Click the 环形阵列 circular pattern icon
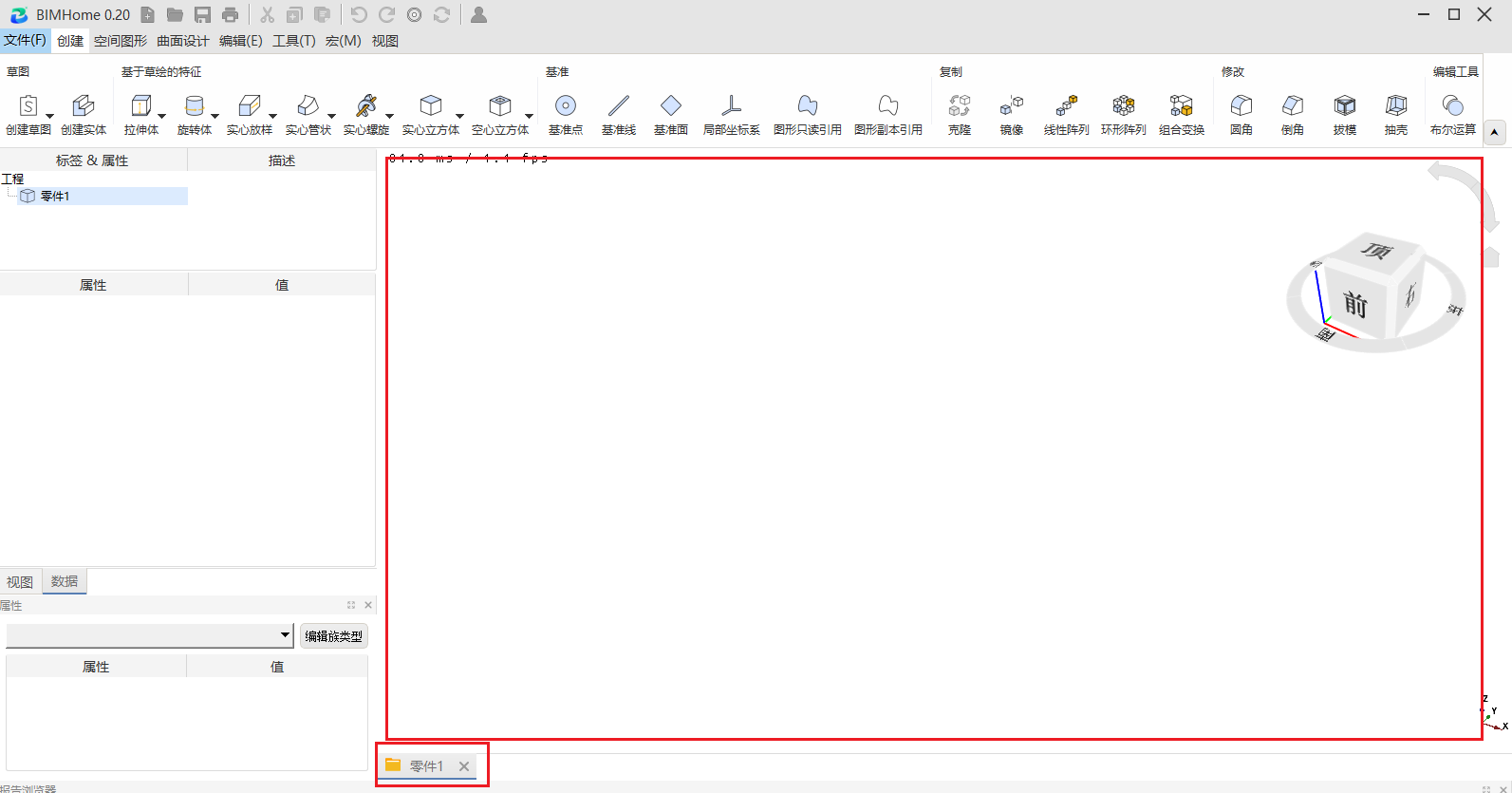 click(x=1124, y=106)
